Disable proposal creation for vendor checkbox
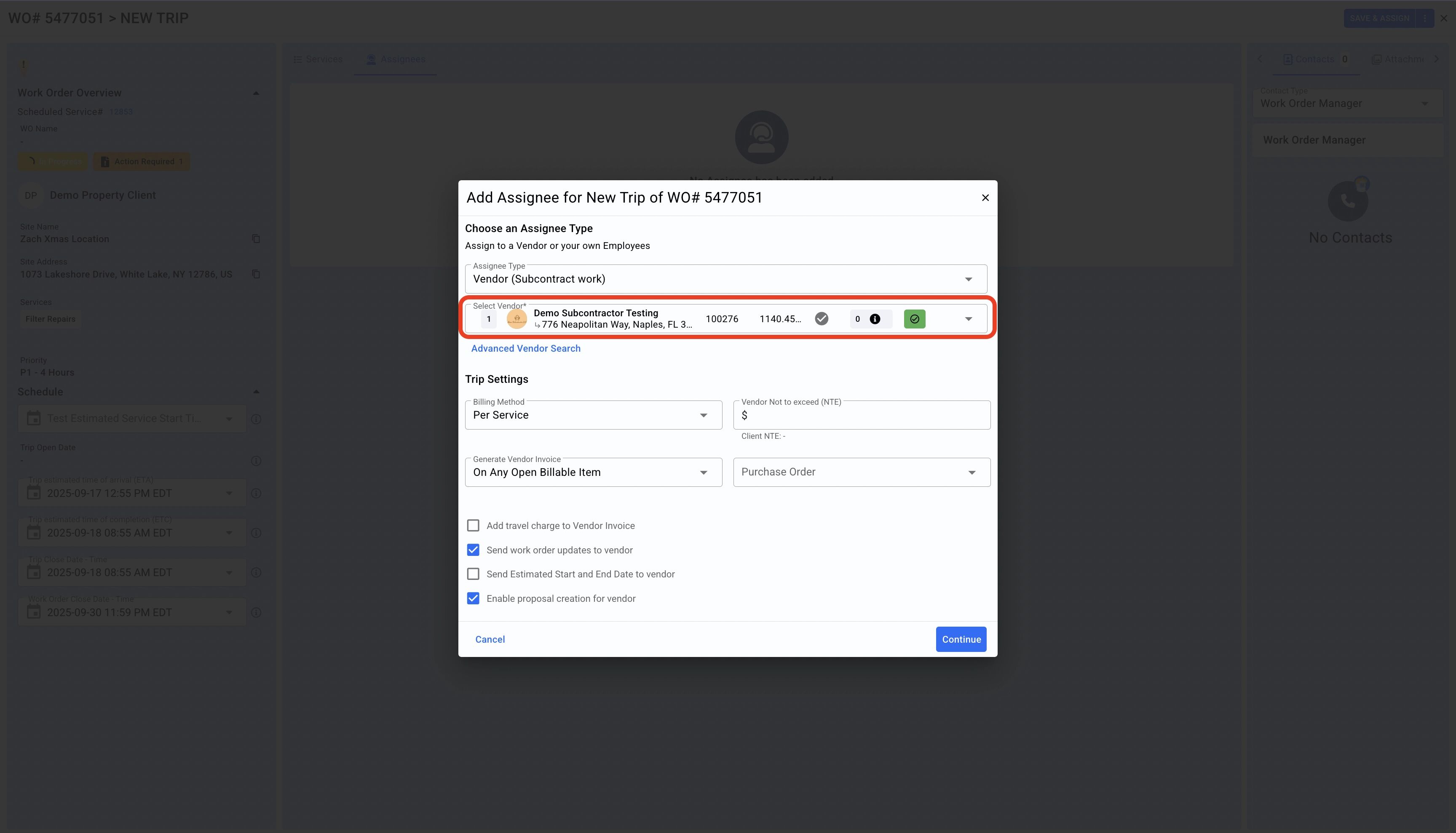 [x=473, y=598]
